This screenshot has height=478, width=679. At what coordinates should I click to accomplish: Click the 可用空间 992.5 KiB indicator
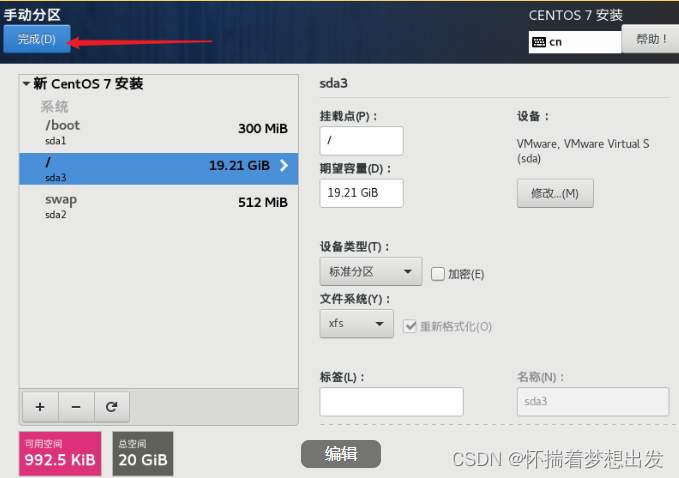pos(60,454)
